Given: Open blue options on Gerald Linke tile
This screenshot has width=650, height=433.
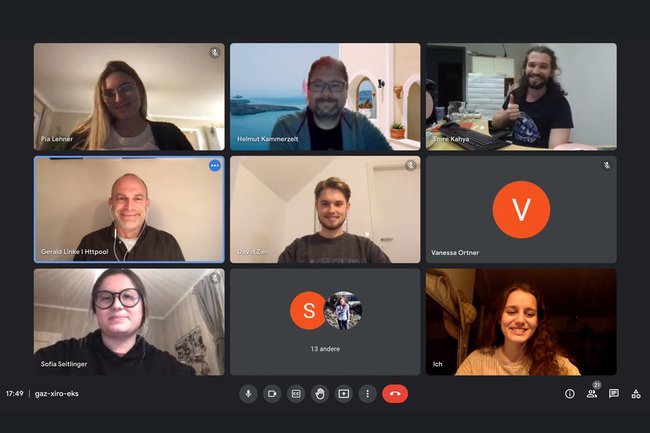Looking at the screenshot, I should coord(215,166).
